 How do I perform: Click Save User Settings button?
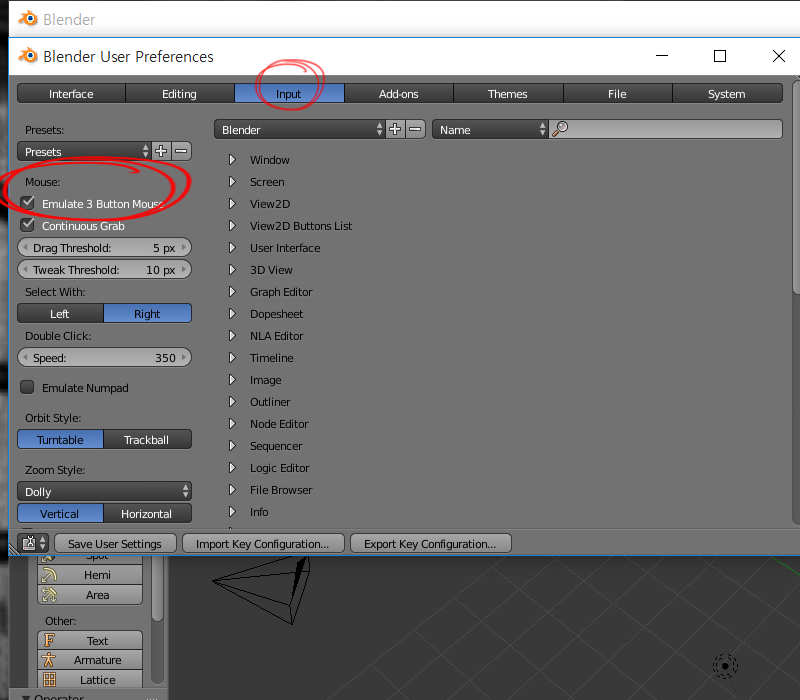pos(115,543)
